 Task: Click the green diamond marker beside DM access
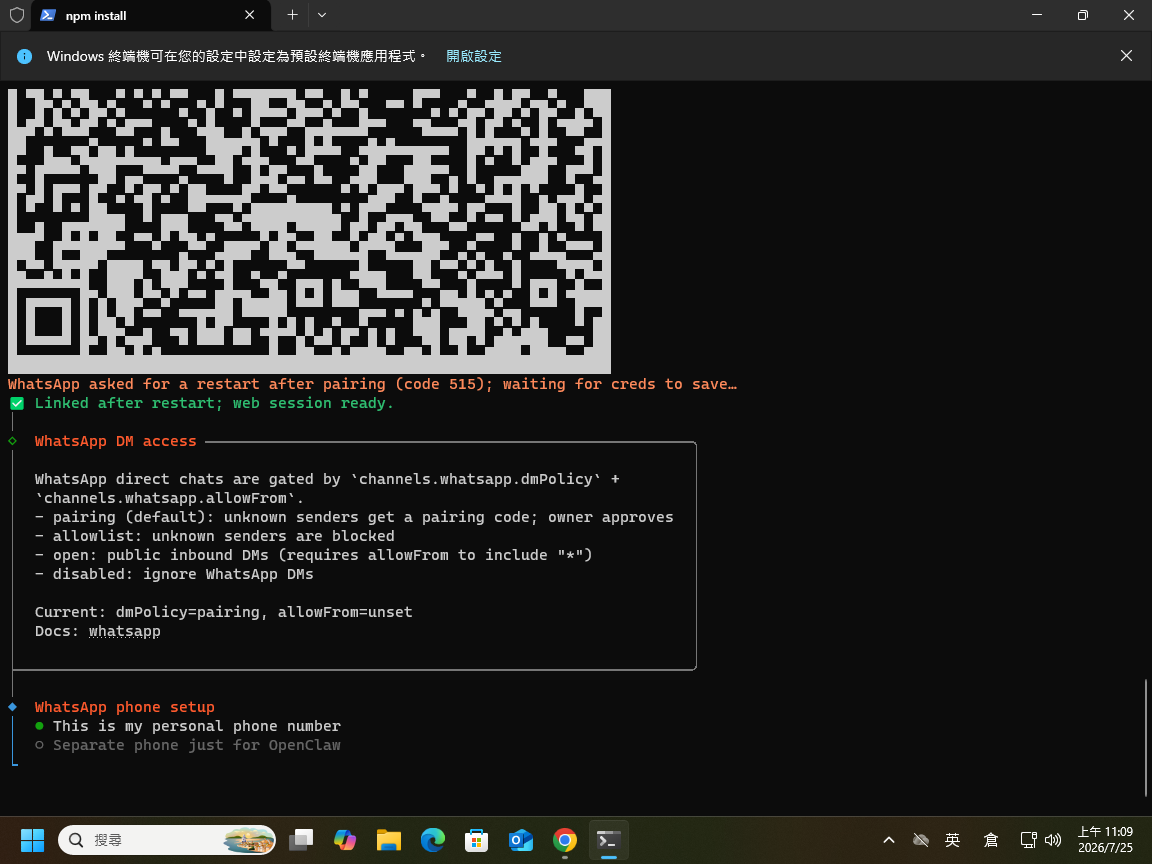tap(12, 441)
